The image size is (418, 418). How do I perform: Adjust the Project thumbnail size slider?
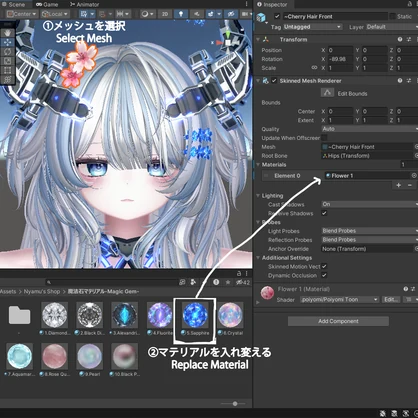(x=234, y=403)
